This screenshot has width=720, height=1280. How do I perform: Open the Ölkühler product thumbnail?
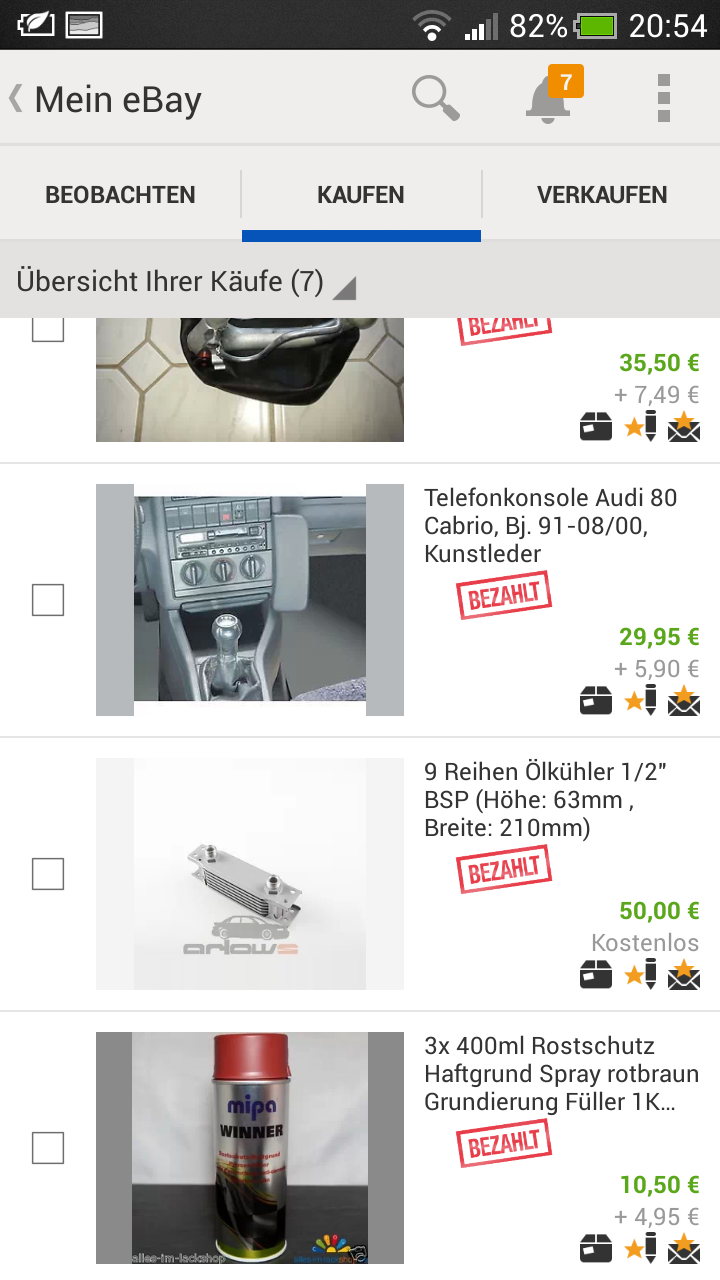[x=250, y=874]
